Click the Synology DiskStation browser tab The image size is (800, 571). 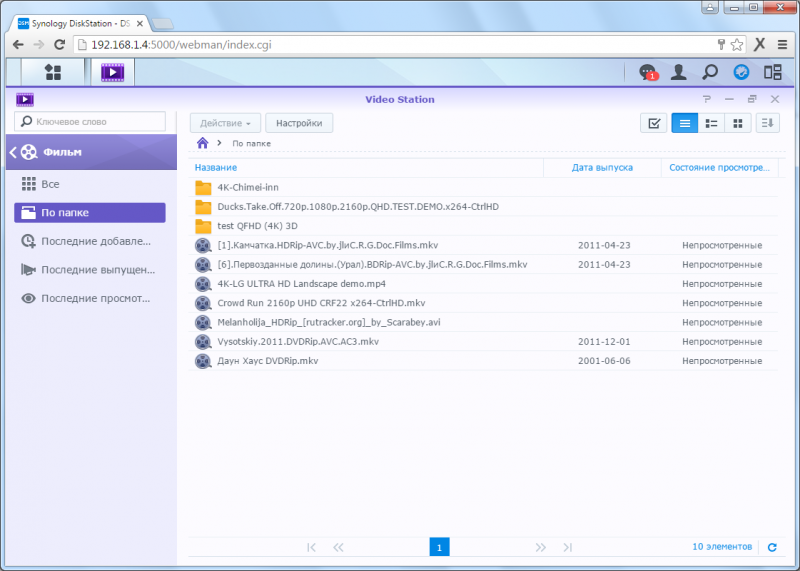pyautogui.click(x=80, y=23)
